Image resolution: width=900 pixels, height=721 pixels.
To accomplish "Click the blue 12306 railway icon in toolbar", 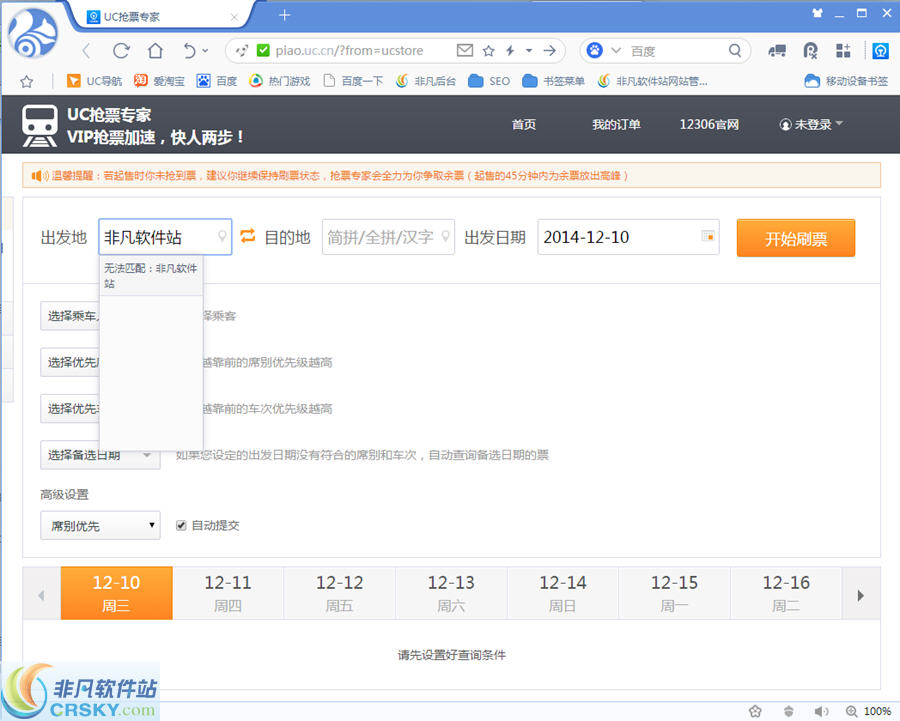I will coord(881,50).
